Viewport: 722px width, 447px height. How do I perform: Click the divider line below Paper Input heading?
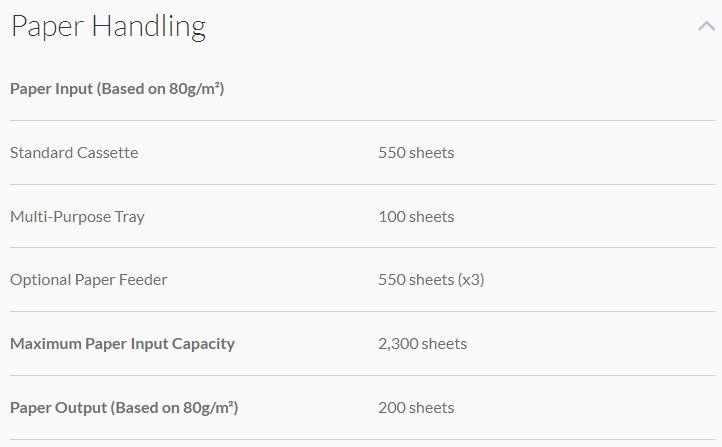pyautogui.click(x=362, y=121)
